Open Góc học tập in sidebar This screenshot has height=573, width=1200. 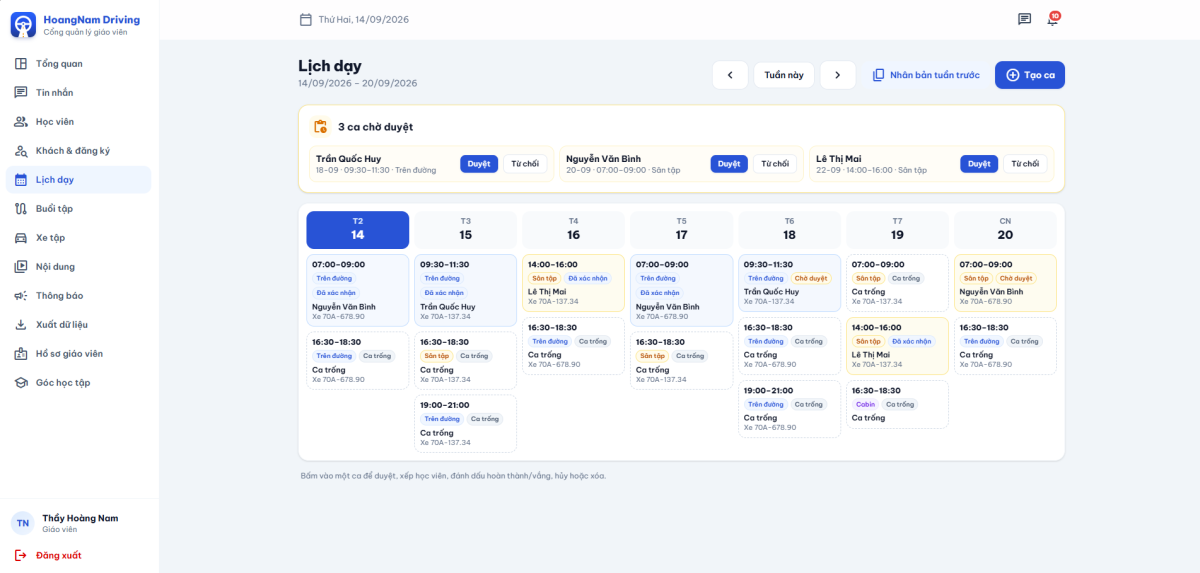(79, 383)
